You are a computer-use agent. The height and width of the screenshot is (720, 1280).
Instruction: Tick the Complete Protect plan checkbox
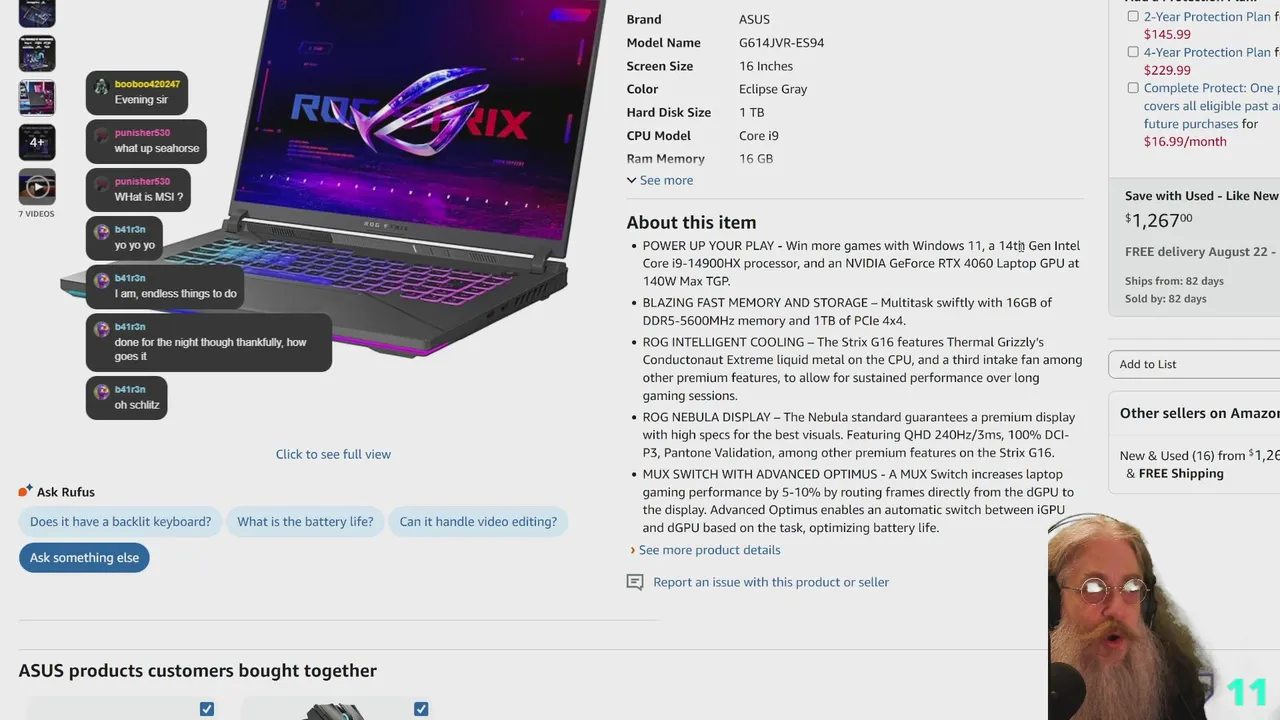1133,88
